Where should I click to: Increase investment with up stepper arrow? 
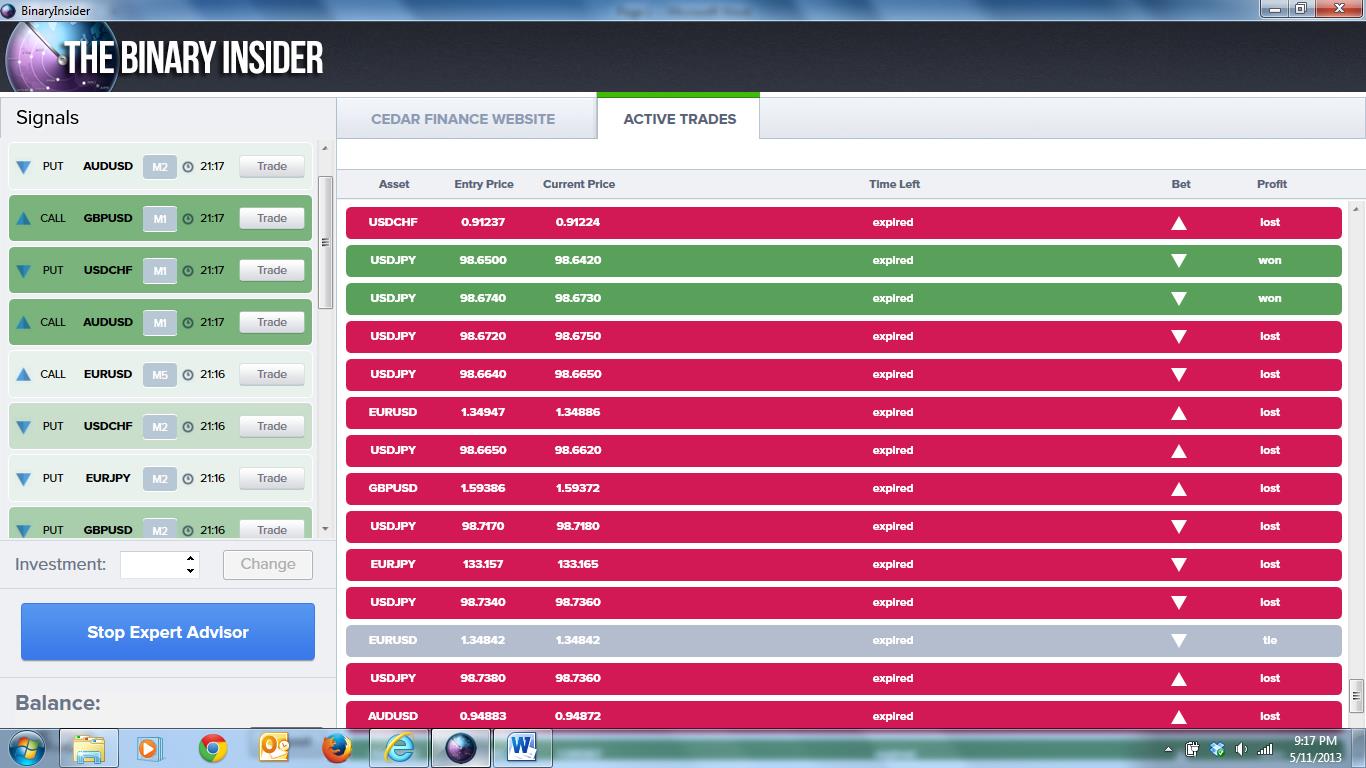[x=191, y=558]
